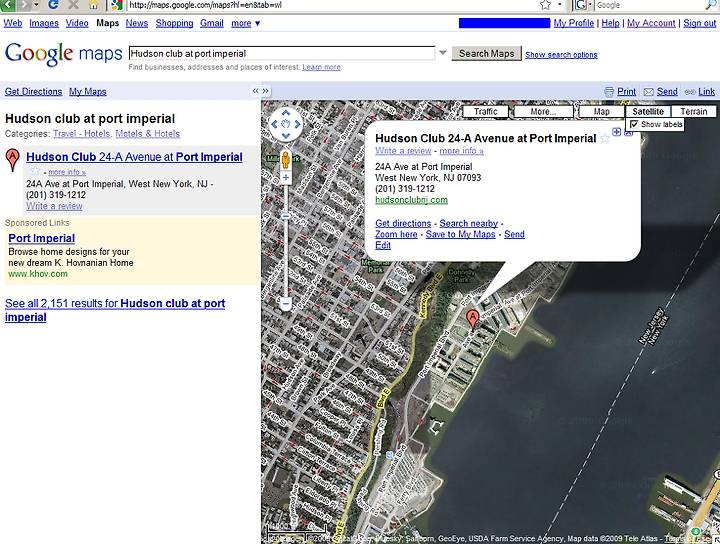Open the Video link in Google navigation
The width and height of the screenshot is (720, 544).
tap(77, 23)
